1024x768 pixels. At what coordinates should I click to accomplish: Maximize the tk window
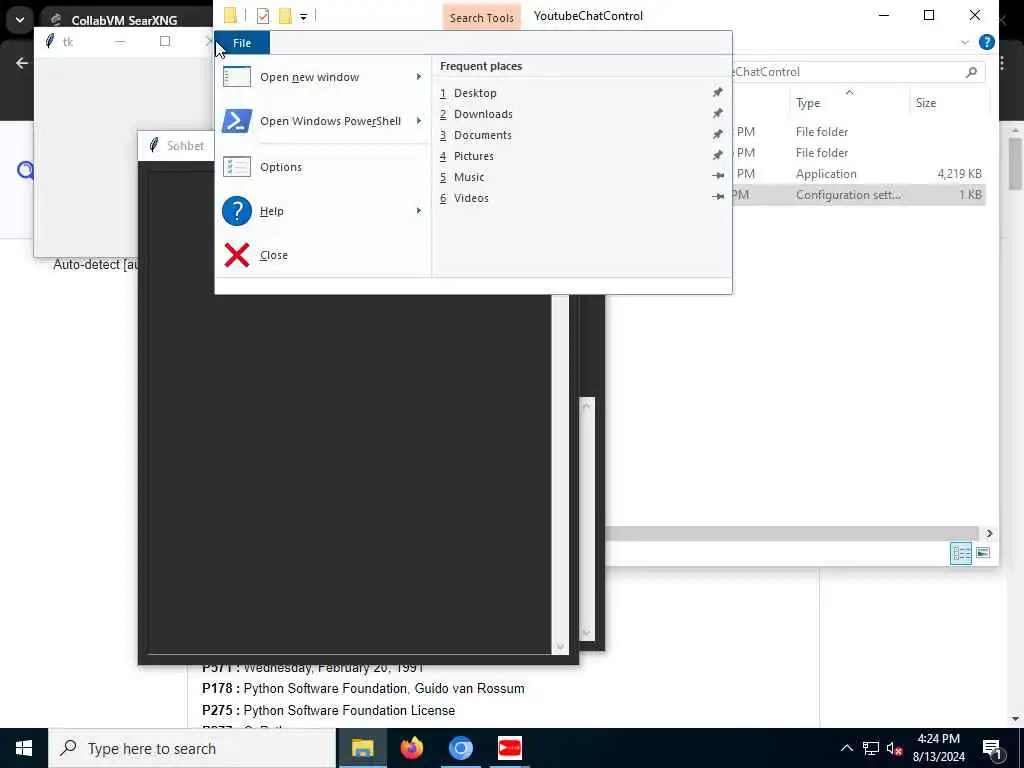point(165,41)
